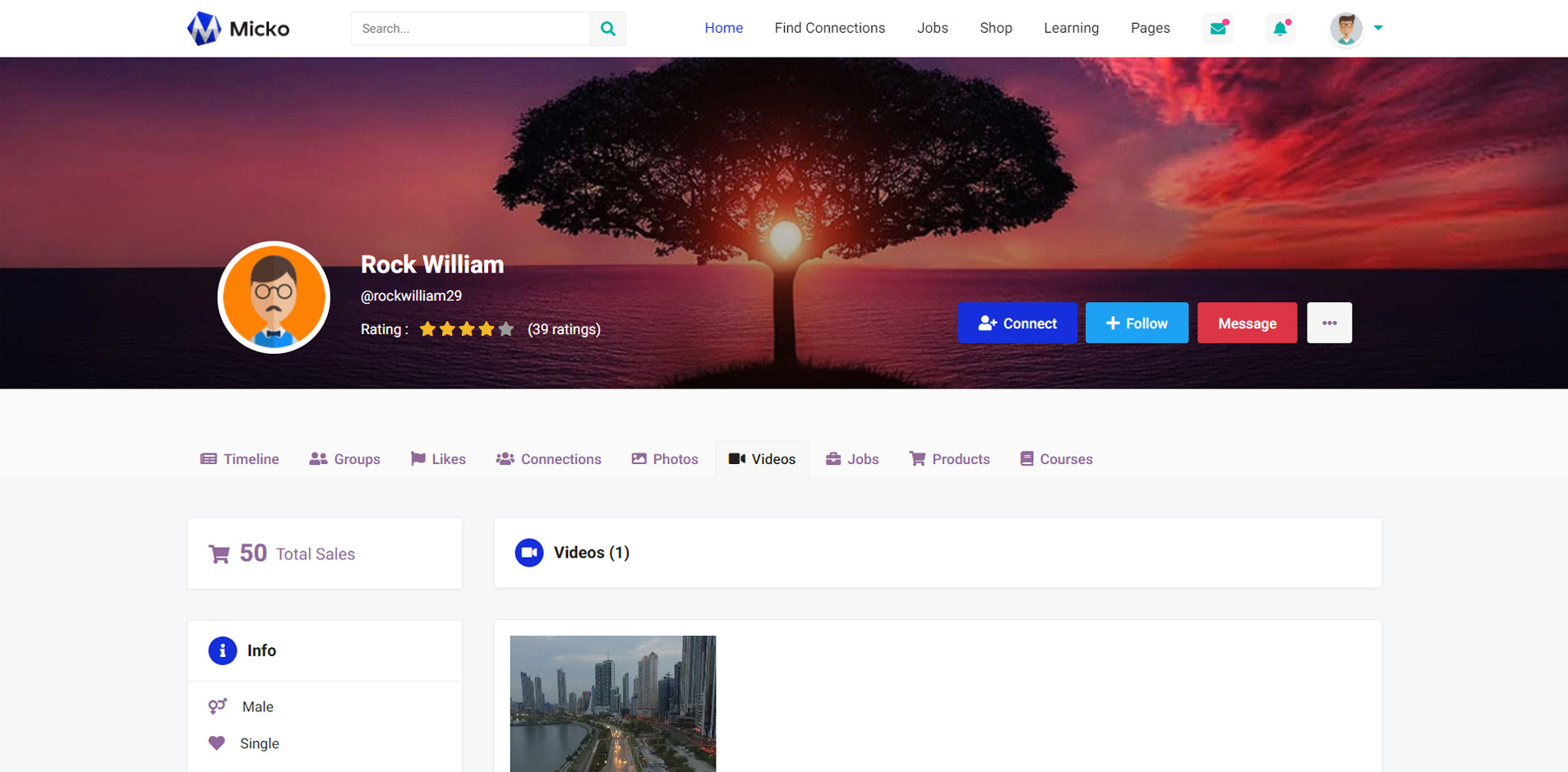The image size is (1568, 772).
Task: Open the city skyline video thumbnail
Action: coord(613,703)
